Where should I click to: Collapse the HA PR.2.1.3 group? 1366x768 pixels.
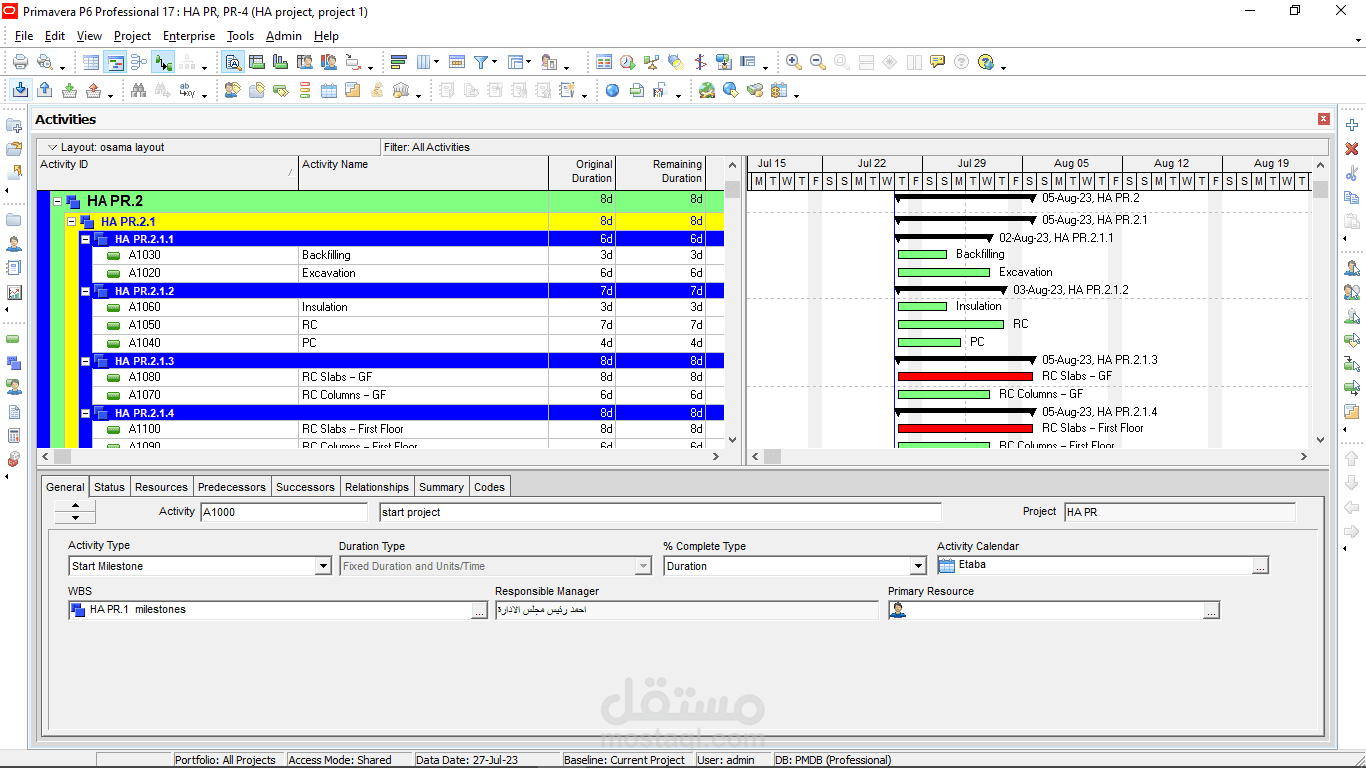[86, 361]
